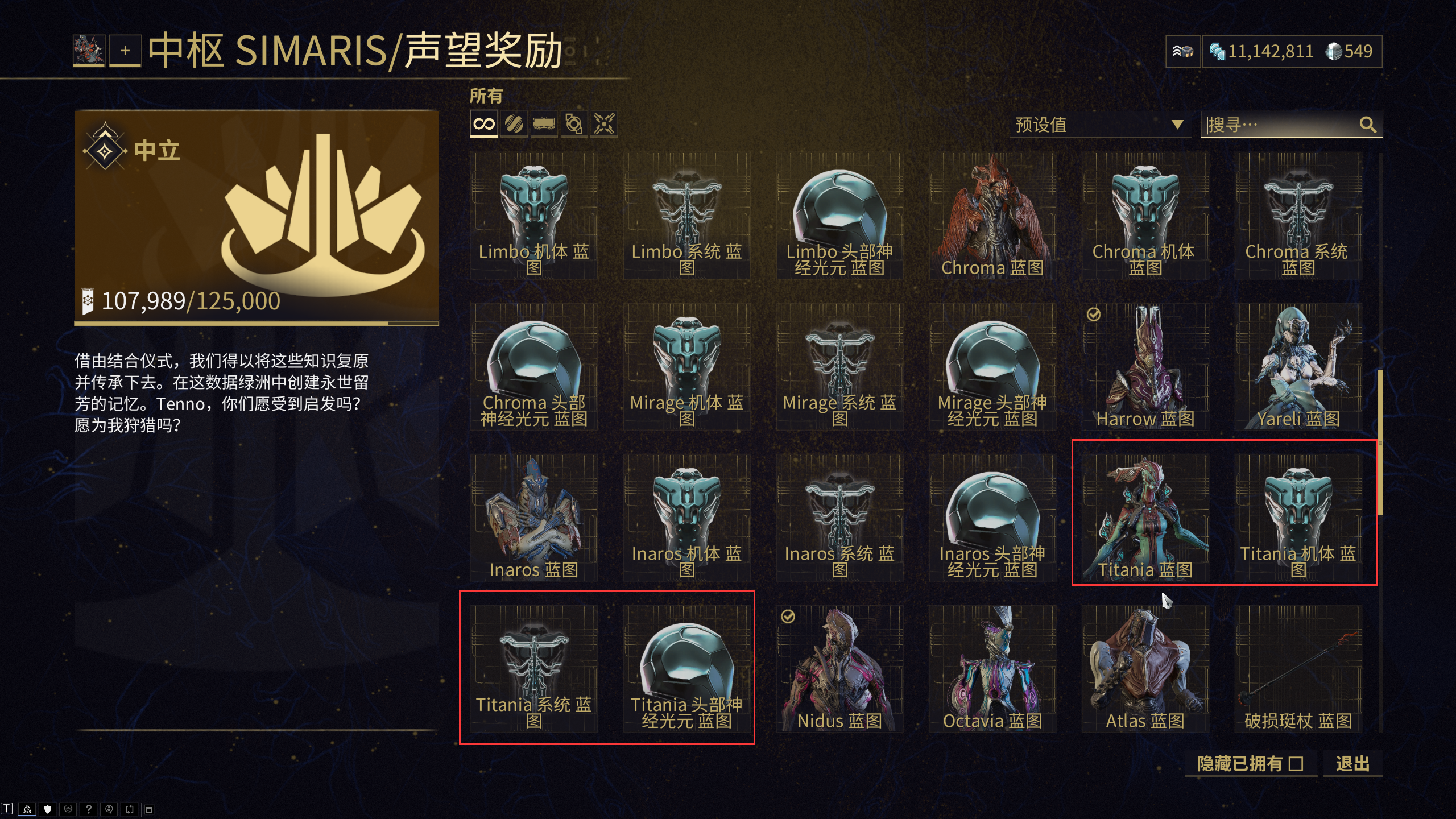Screen dimensions: 1456x819
Task: Open the player avatar profile icon
Action: click(89, 51)
